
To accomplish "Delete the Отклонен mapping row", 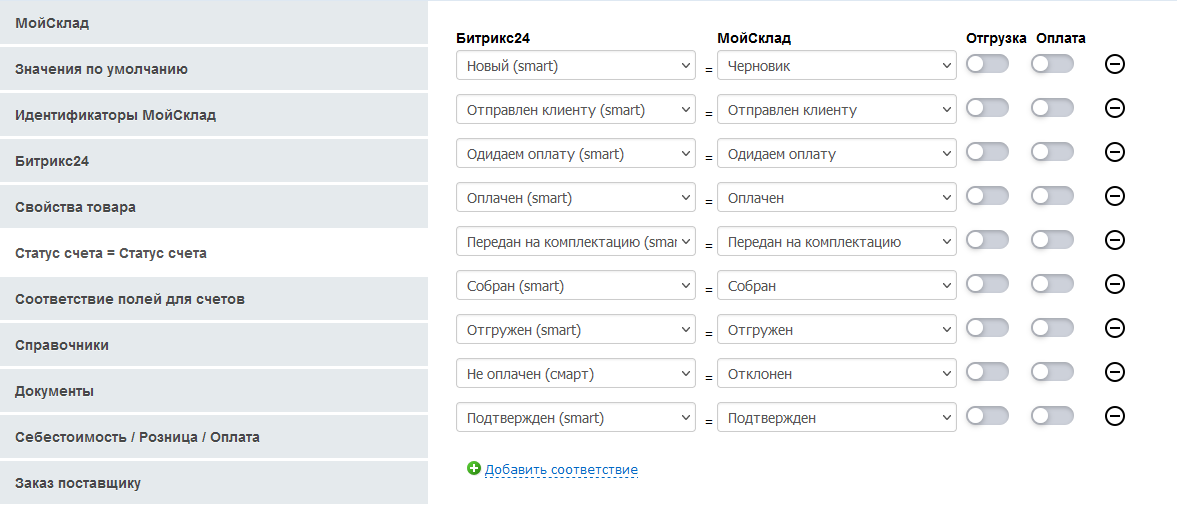I will point(1115,373).
